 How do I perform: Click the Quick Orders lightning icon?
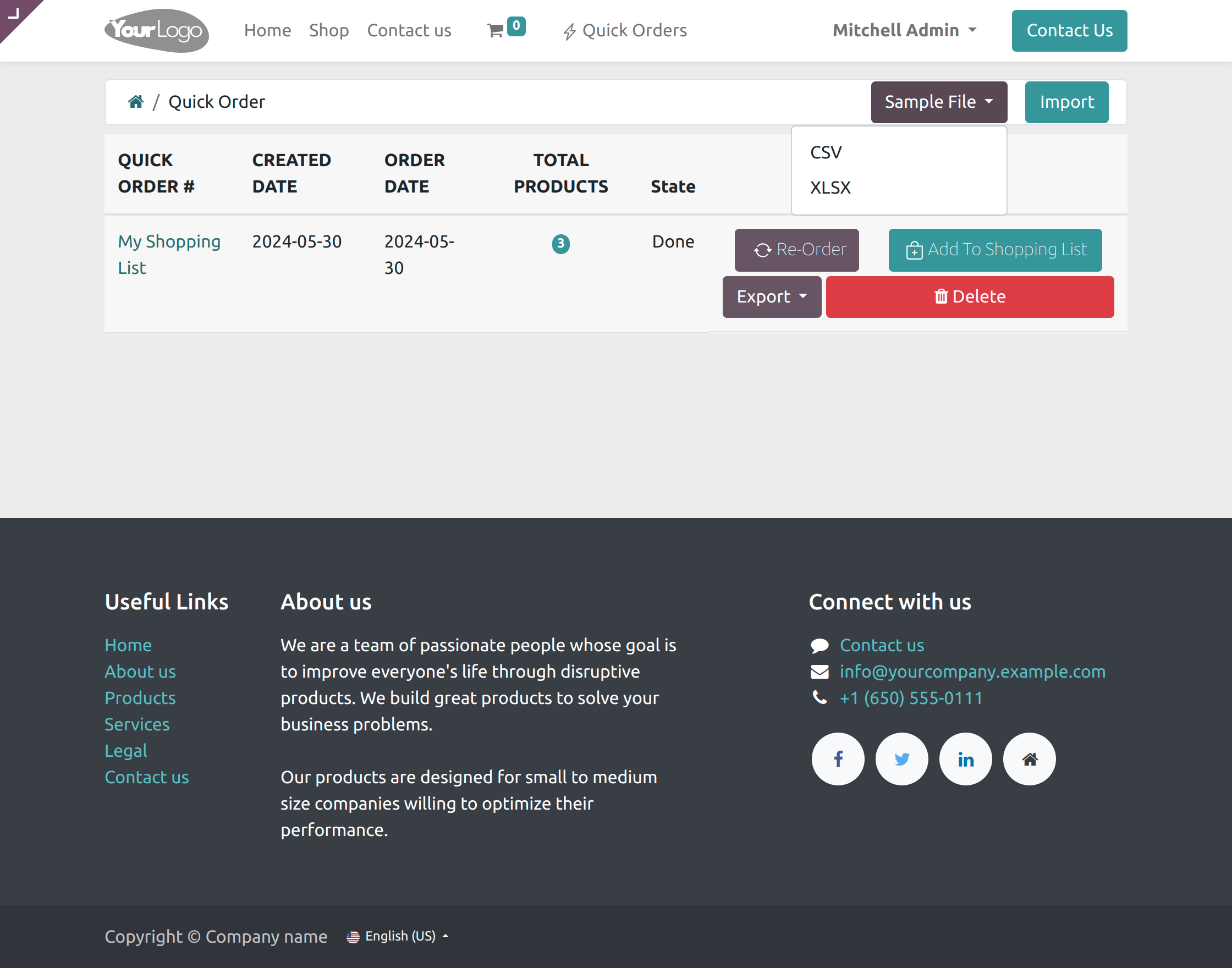click(570, 31)
